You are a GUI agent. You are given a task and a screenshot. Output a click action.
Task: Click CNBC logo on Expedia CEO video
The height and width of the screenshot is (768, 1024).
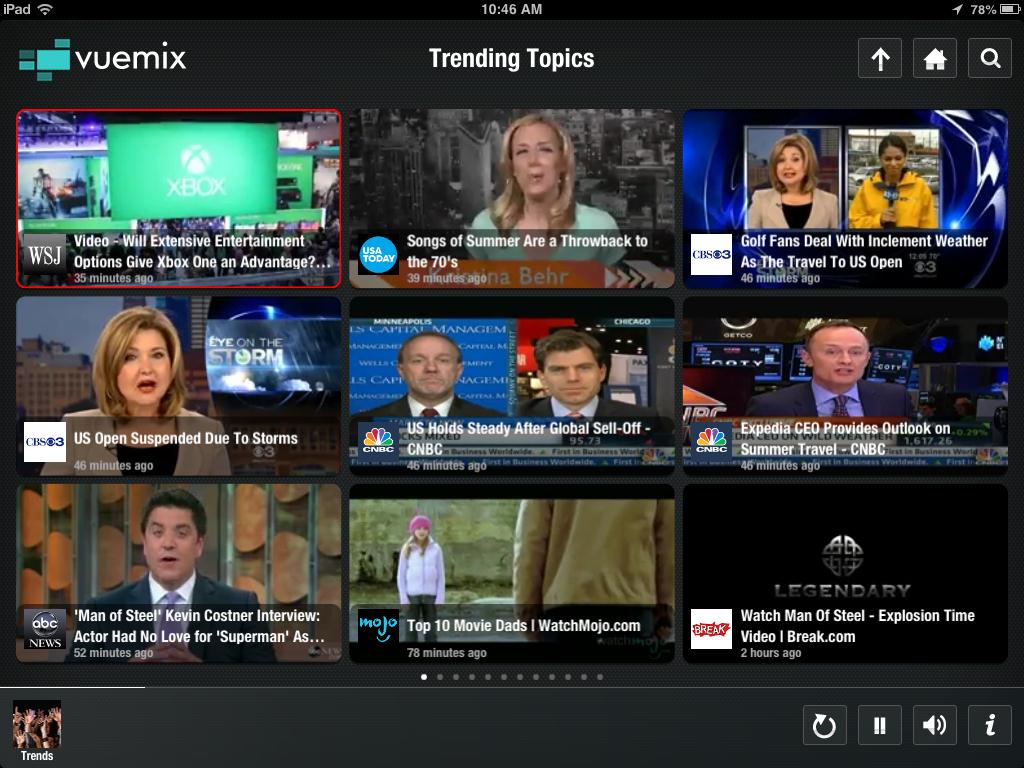[711, 442]
